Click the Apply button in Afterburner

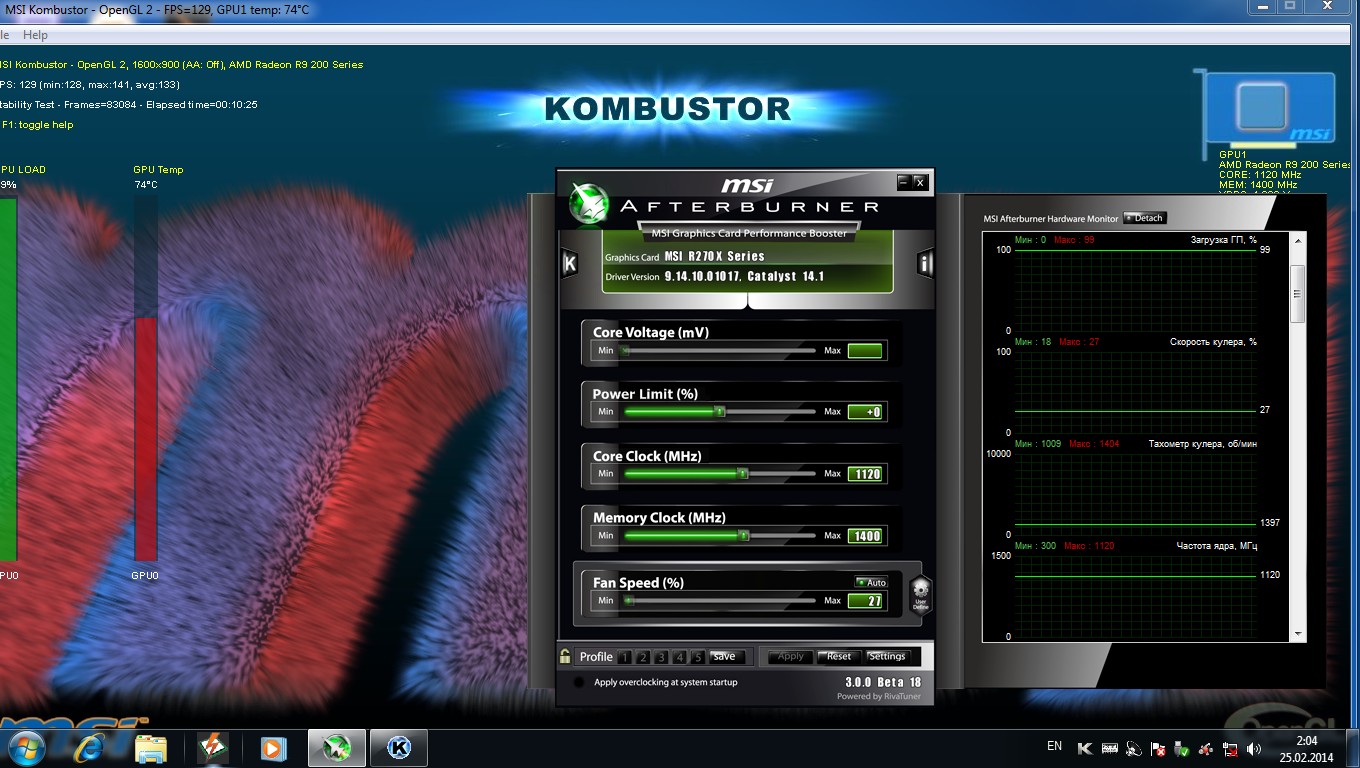click(790, 656)
